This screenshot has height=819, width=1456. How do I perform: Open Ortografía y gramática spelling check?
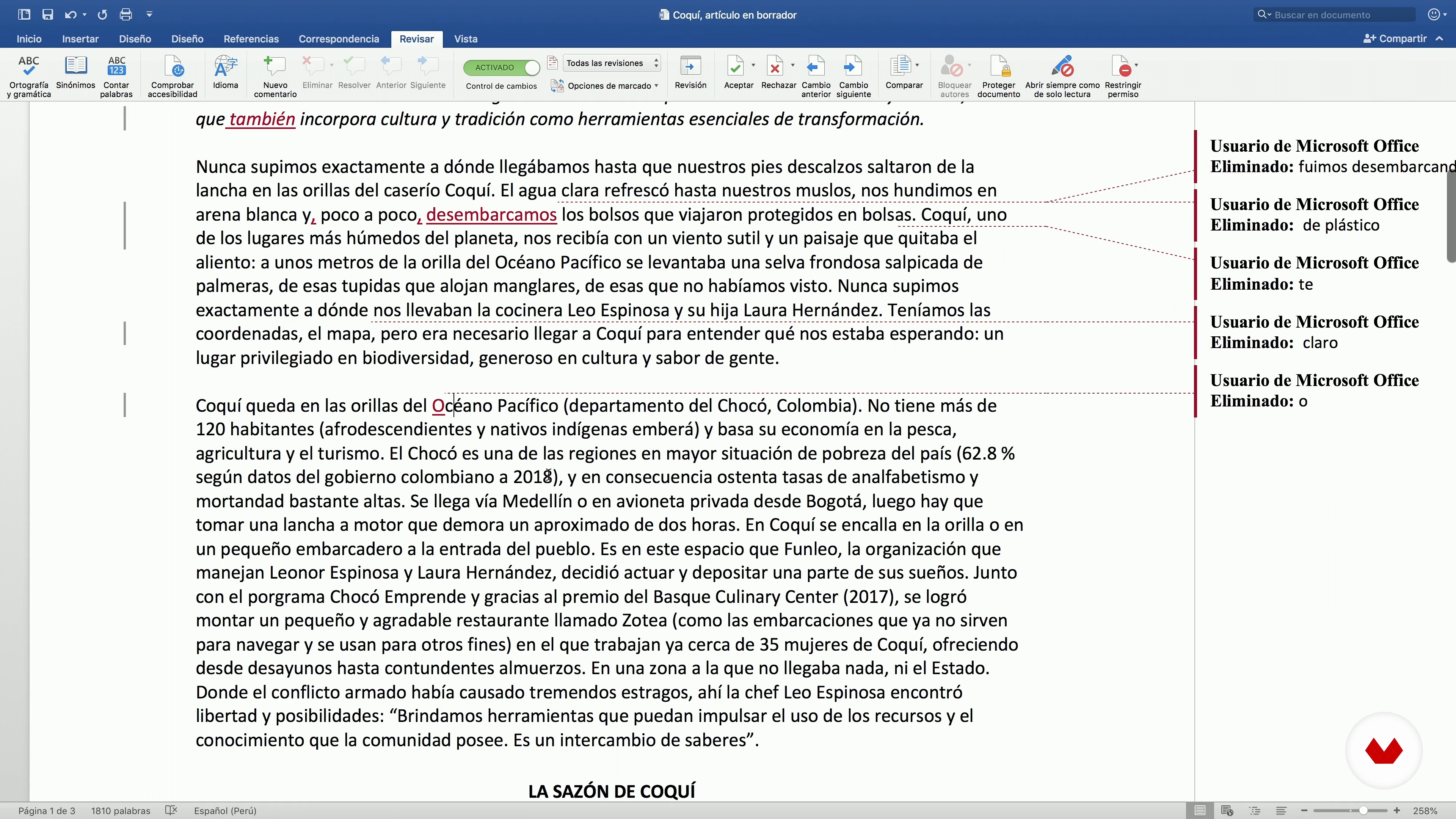(x=28, y=76)
